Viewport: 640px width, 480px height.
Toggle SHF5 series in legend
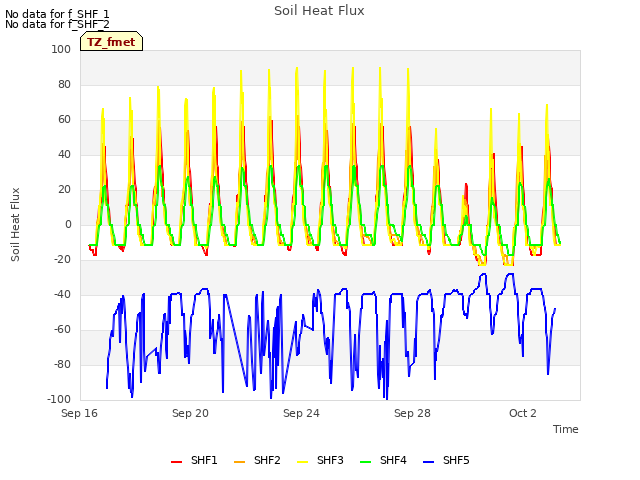tap(446, 460)
